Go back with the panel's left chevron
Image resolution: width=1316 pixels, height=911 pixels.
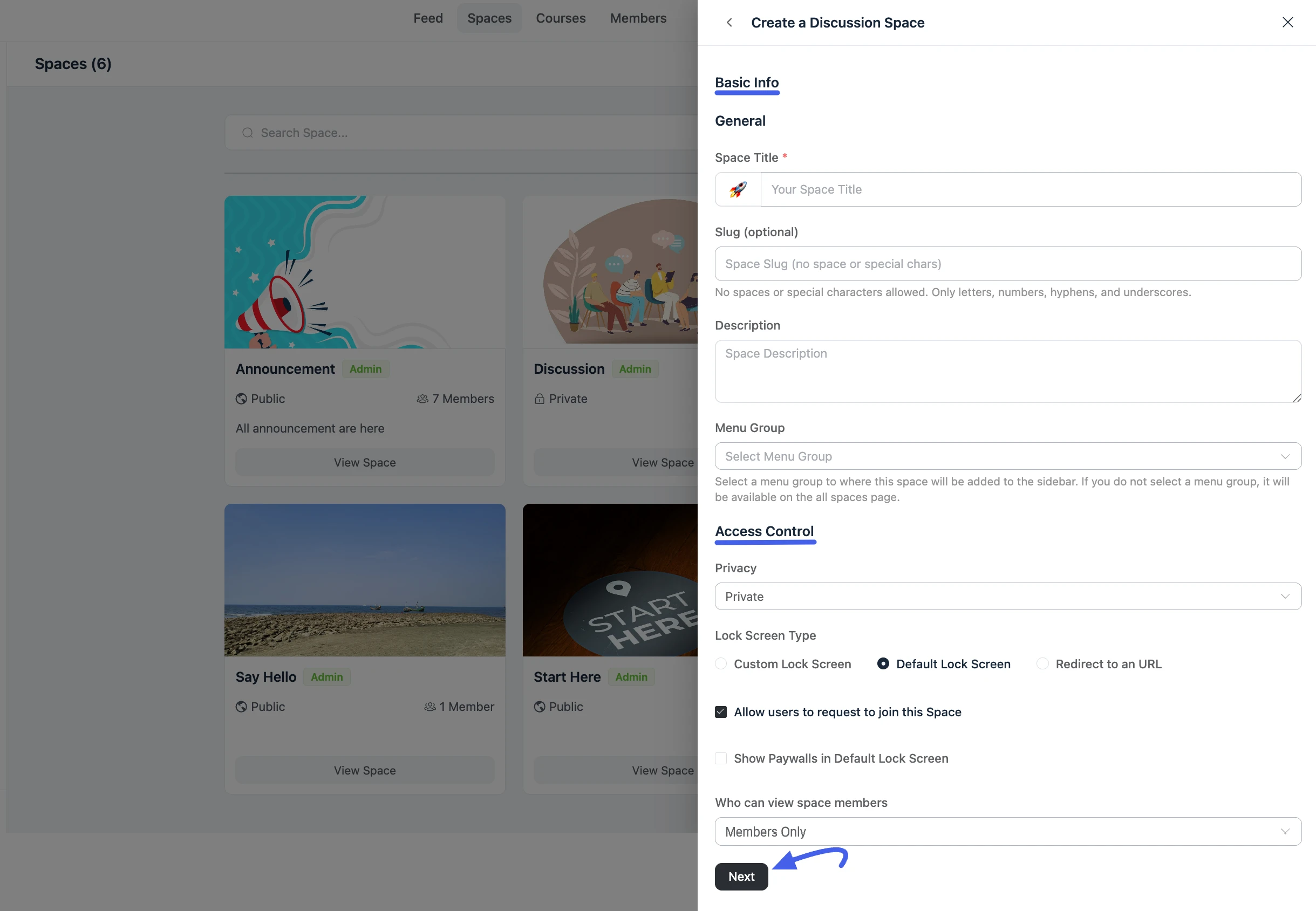[729, 22]
